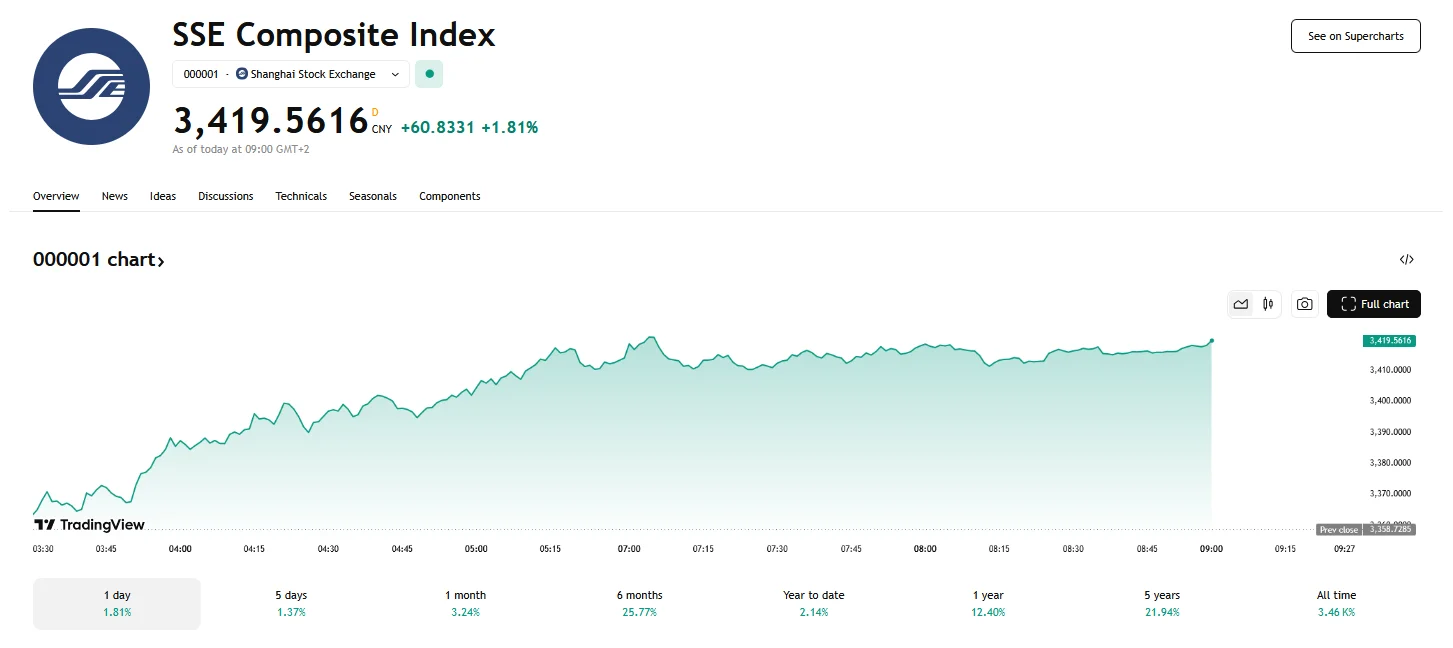This screenshot has height=648, width=1453.
Task: Switch to candlestick chart style
Action: click(1268, 304)
